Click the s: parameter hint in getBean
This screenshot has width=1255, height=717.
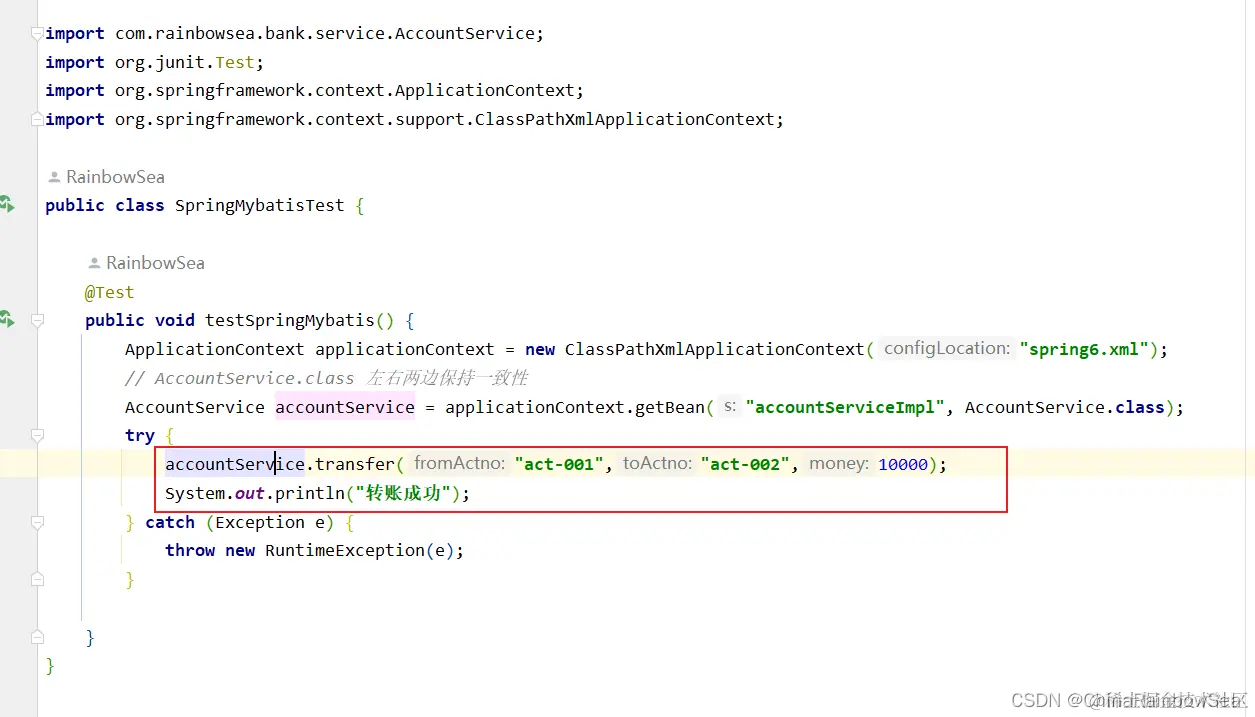coord(729,407)
